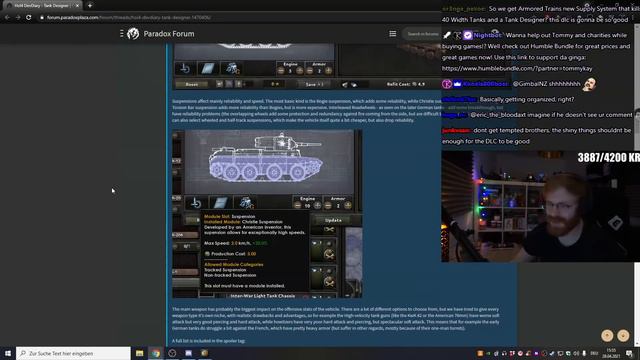Screen dimensions: 640x360
Task: Open a new browser tab
Action: pyautogui.click(x=90, y=6)
